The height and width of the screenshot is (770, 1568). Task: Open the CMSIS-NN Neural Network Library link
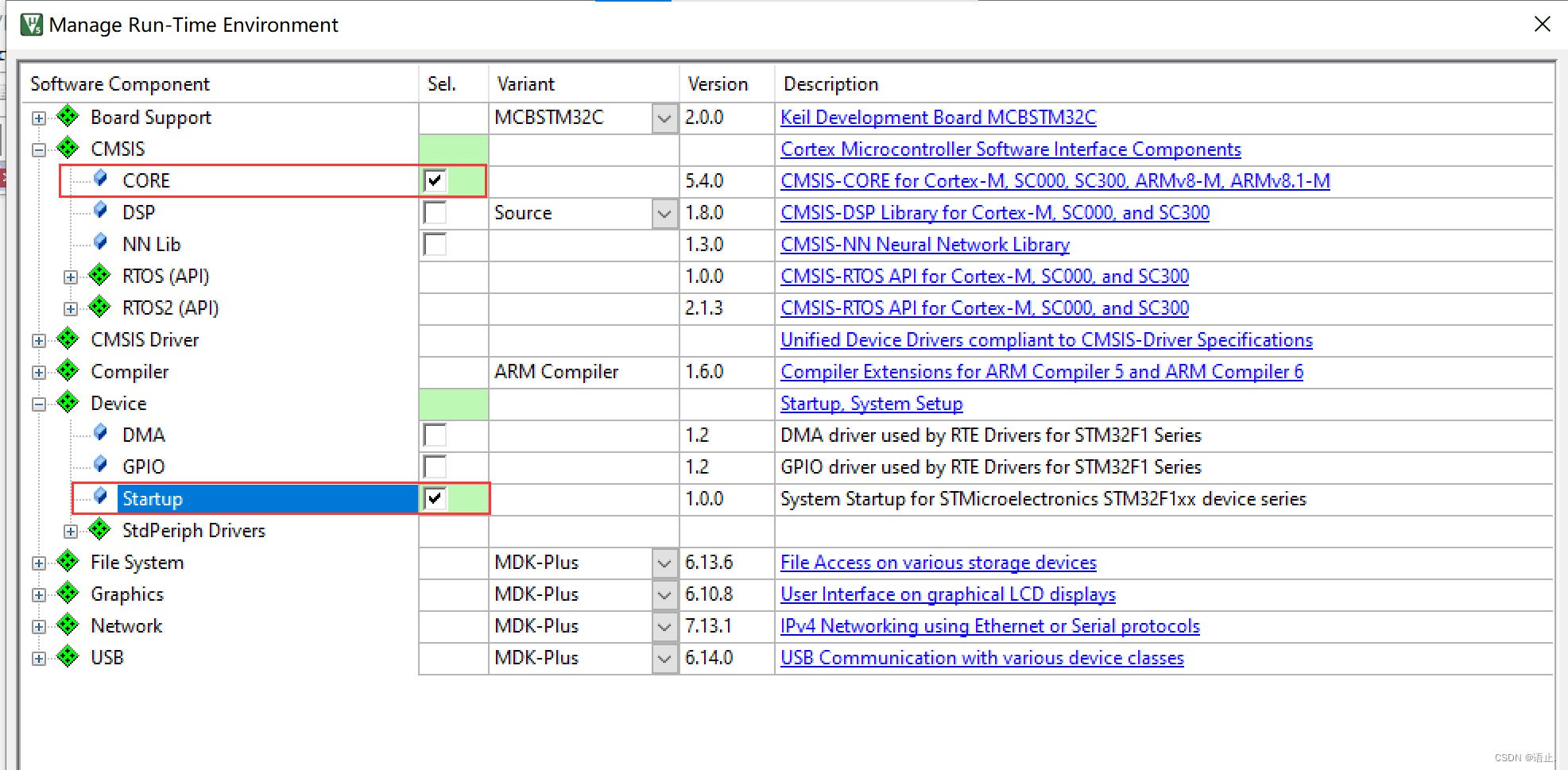pos(924,245)
